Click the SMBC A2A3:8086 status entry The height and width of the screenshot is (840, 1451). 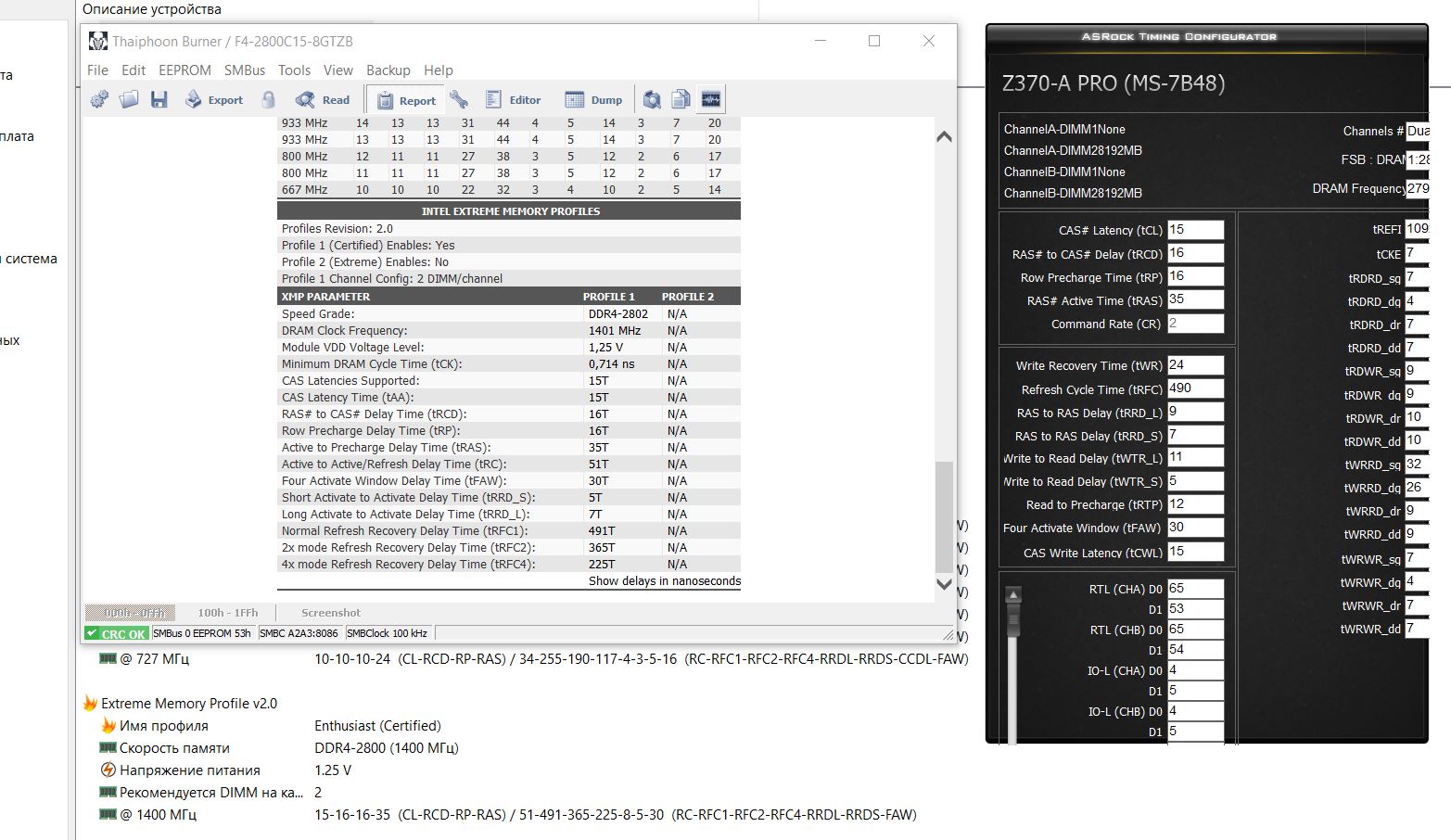[299, 633]
